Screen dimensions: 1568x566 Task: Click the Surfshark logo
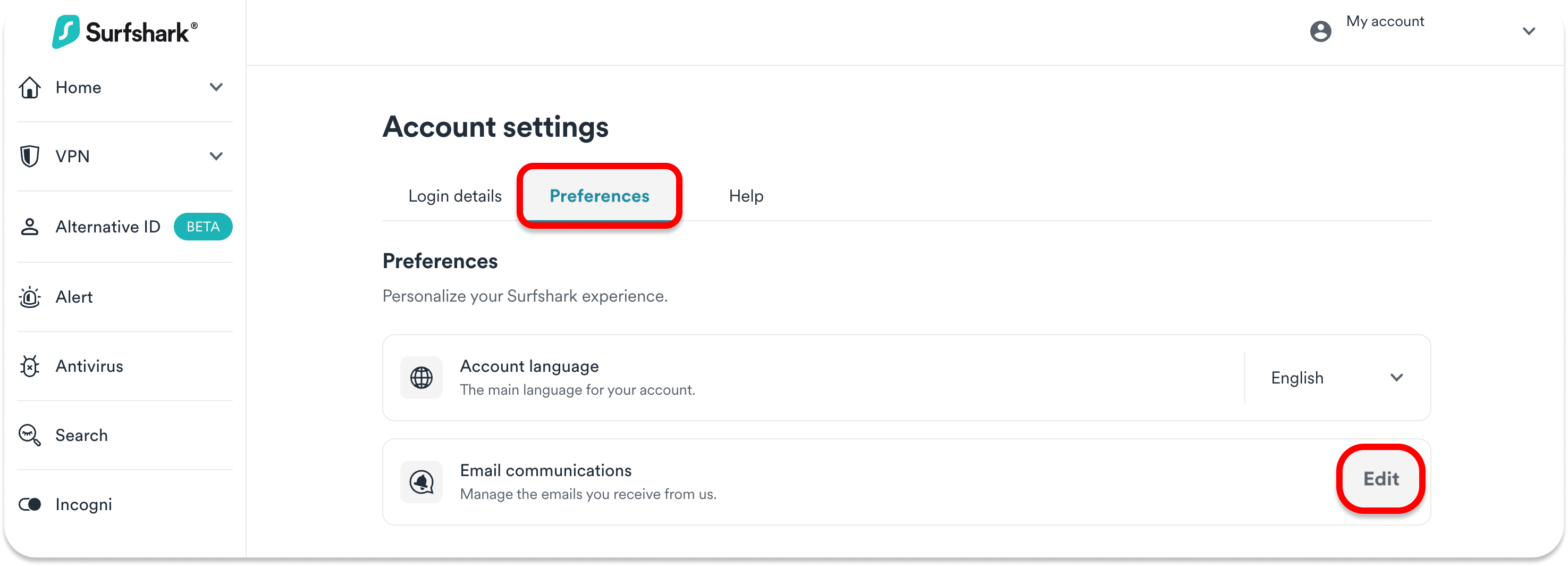click(125, 32)
